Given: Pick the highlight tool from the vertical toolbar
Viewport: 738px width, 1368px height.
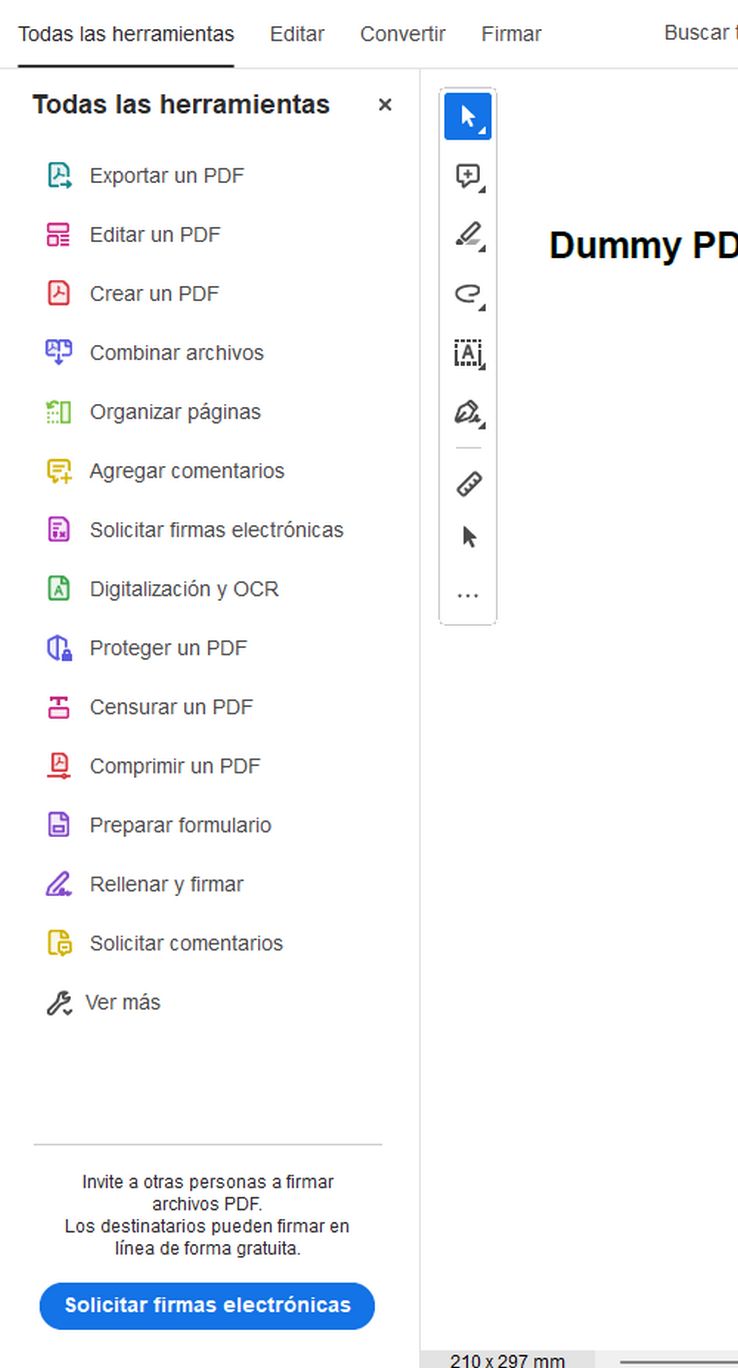Looking at the screenshot, I should [x=465, y=236].
